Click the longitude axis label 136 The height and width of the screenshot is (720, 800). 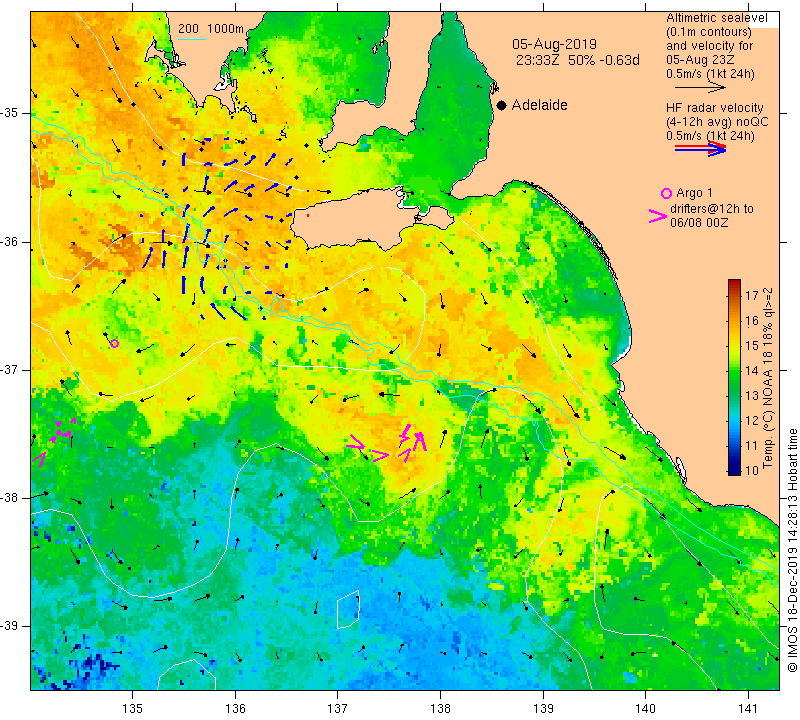pyautogui.click(x=235, y=708)
